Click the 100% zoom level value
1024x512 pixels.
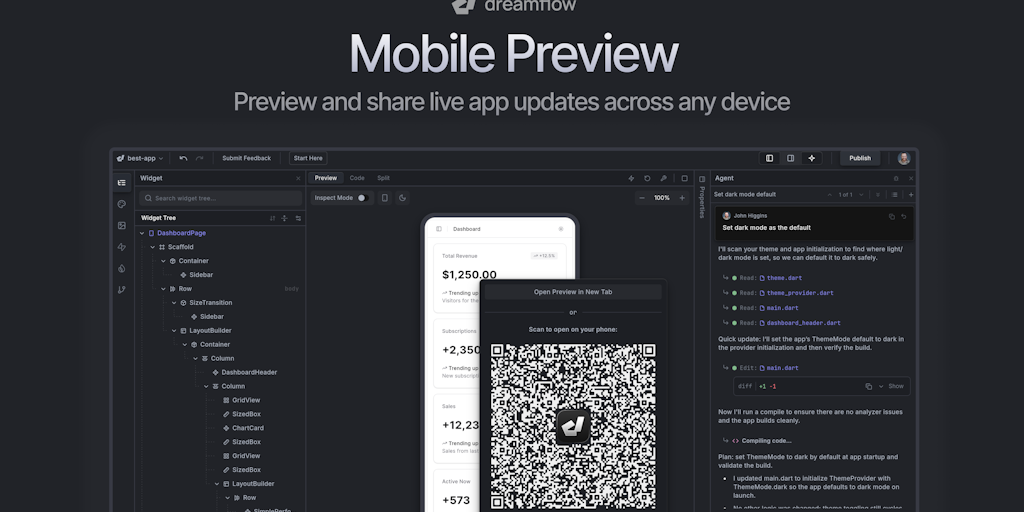coord(662,198)
